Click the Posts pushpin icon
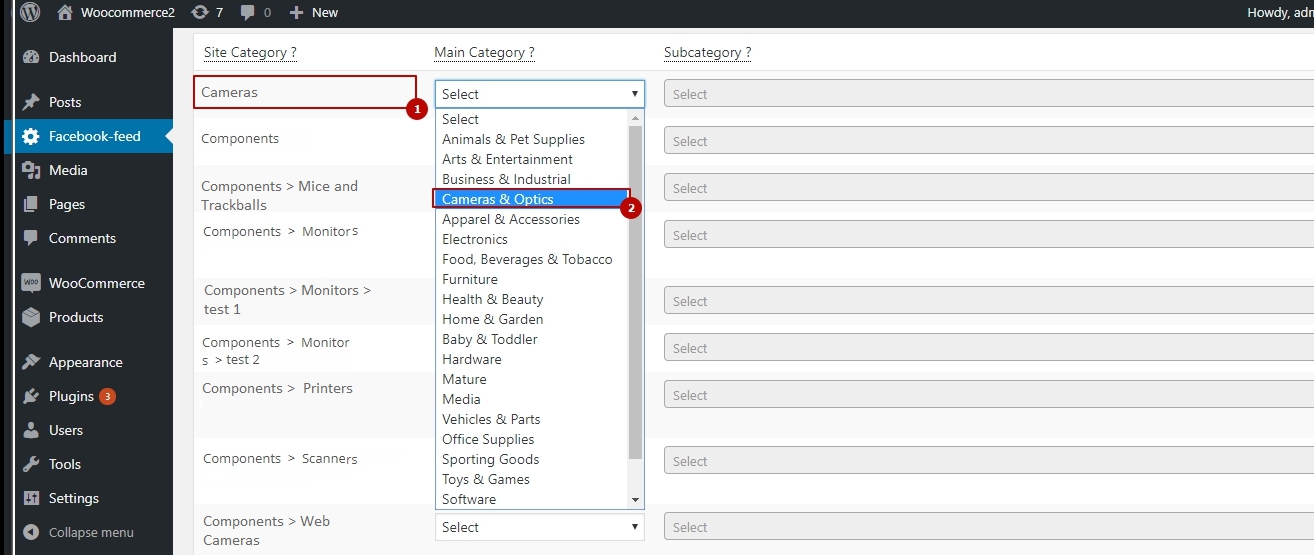This screenshot has height=555, width=1314. (x=31, y=102)
